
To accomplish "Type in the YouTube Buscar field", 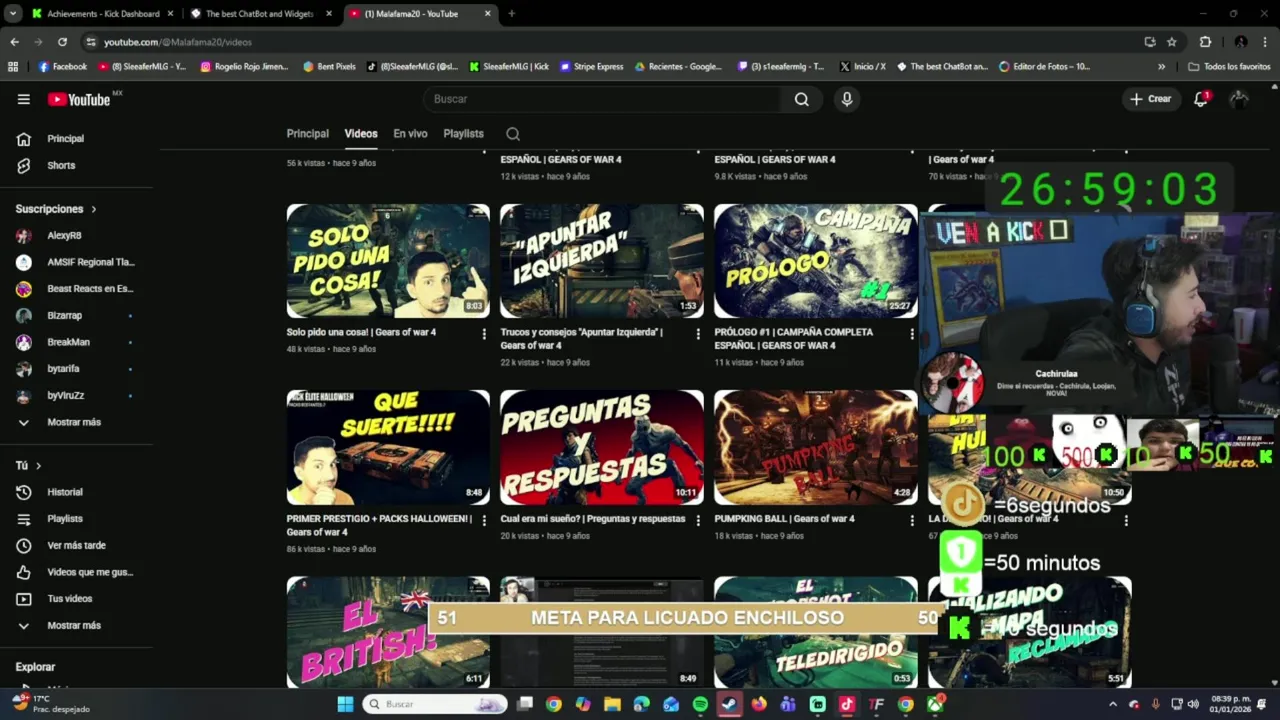I will coord(603,99).
